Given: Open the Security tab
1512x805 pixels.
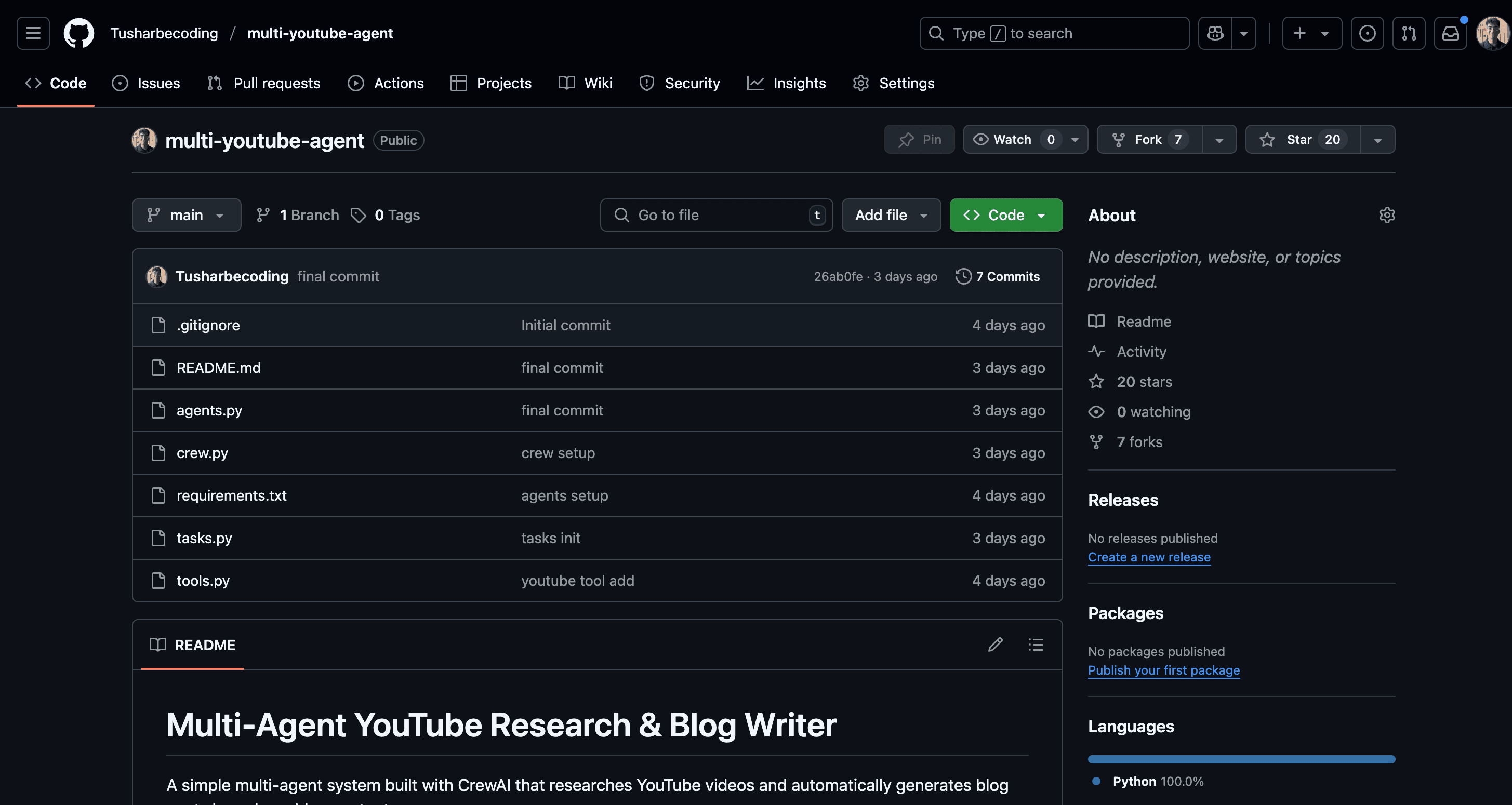Looking at the screenshot, I should (680, 83).
